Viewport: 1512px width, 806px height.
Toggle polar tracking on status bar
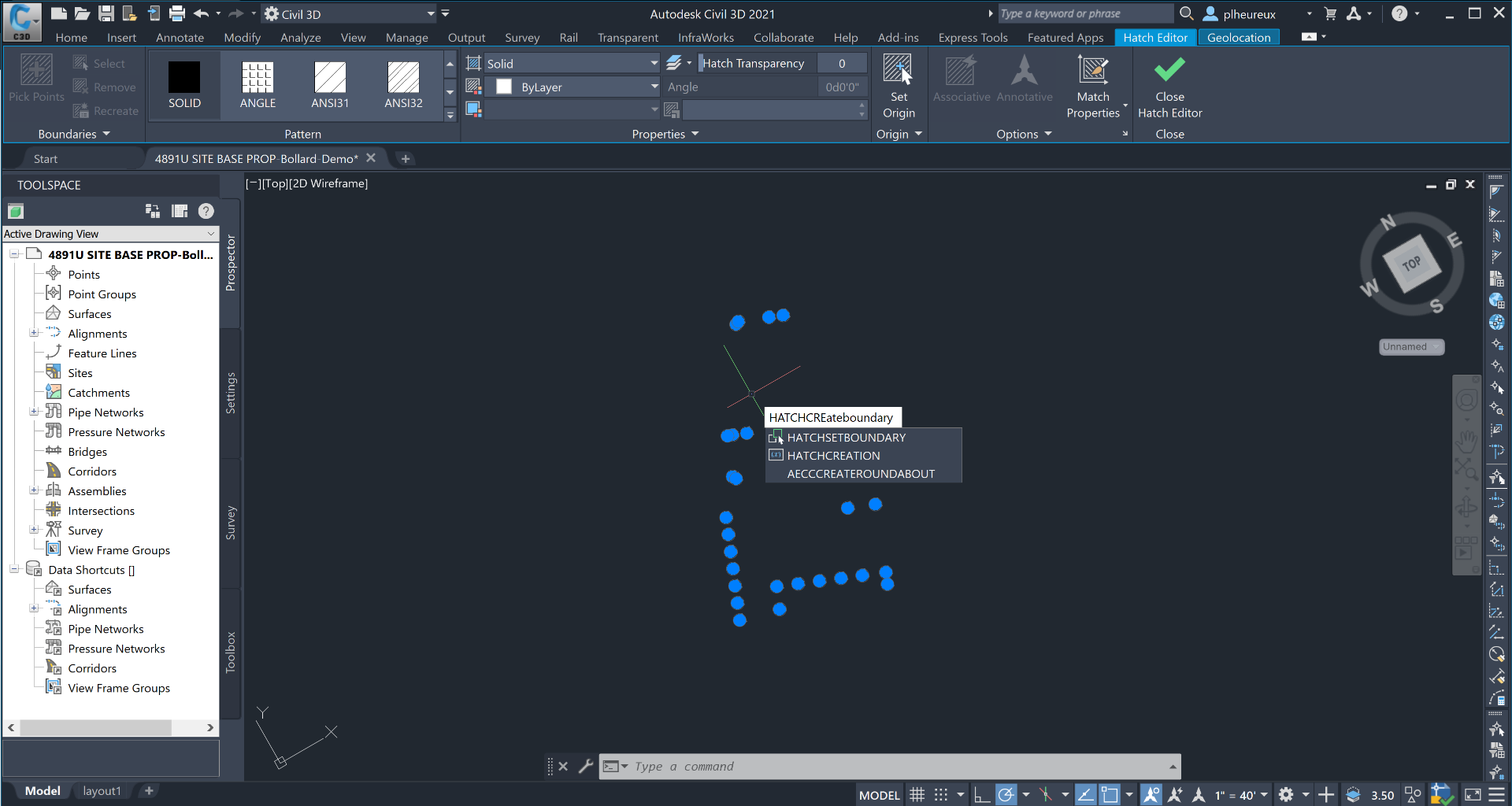click(1006, 795)
